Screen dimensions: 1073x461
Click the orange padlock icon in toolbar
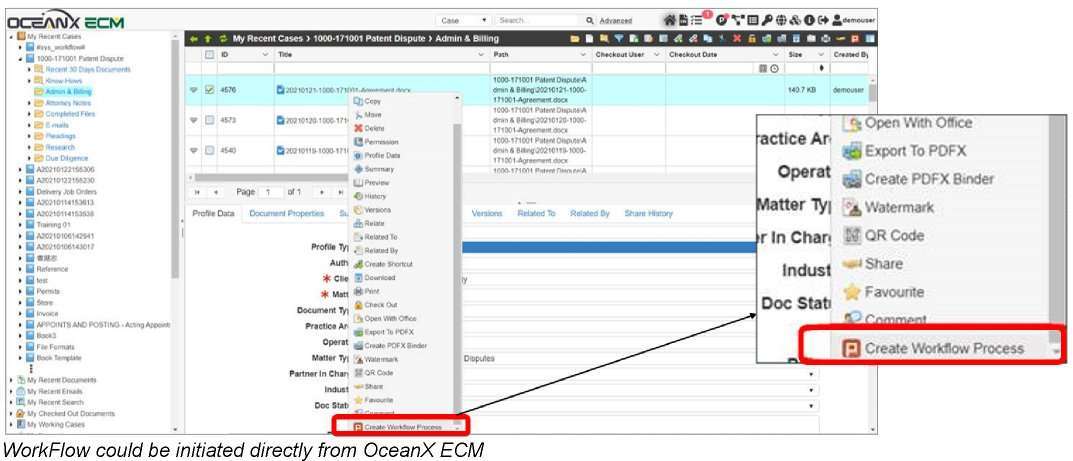(x=752, y=39)
